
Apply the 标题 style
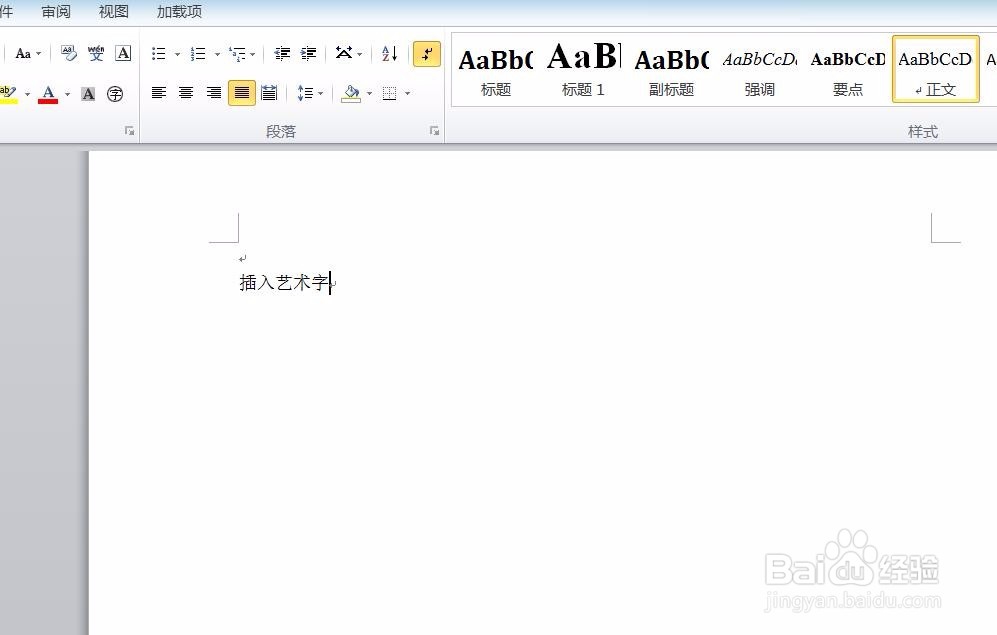[x=495, y=69]
